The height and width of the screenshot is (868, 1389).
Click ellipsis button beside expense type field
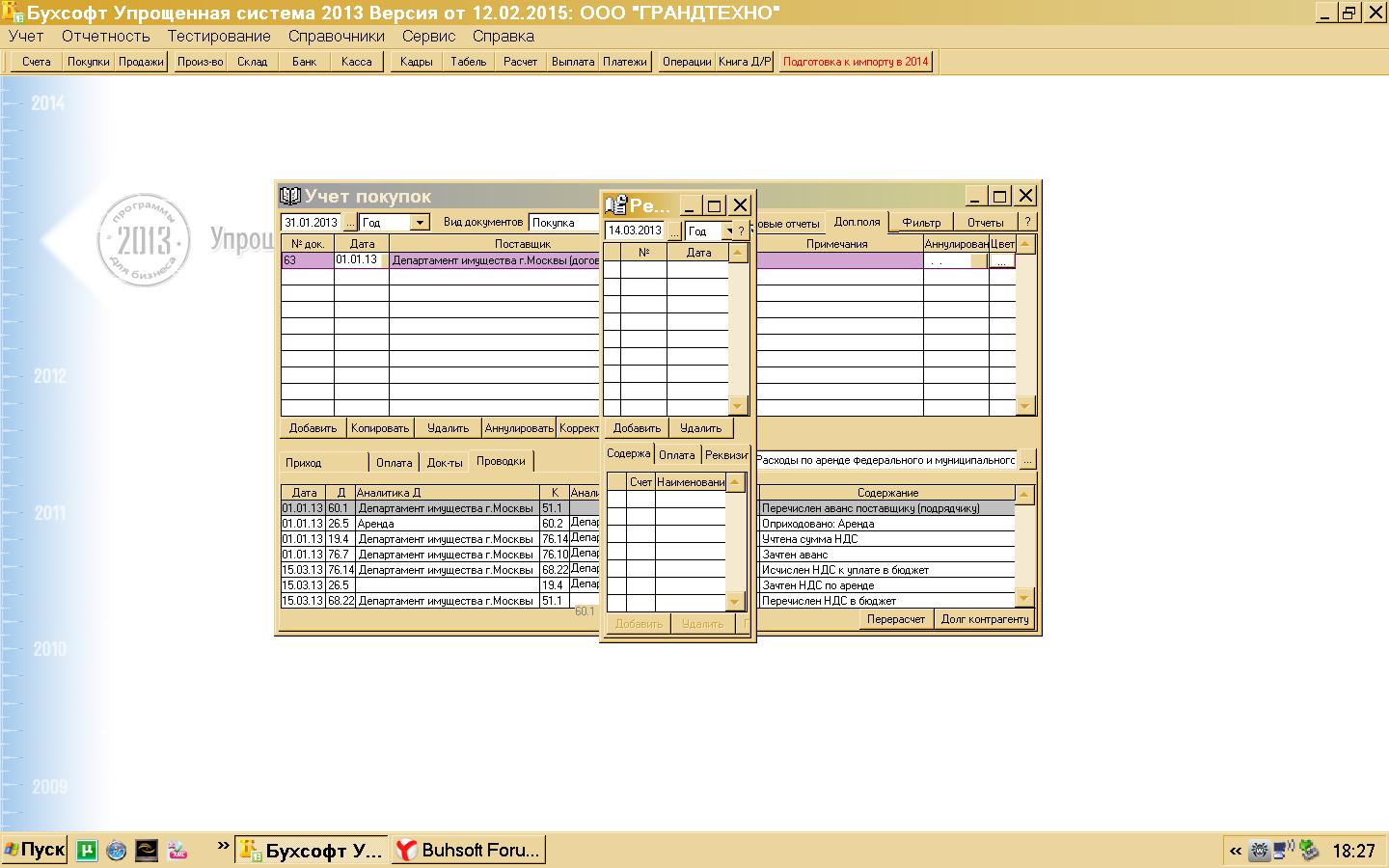1027,460
